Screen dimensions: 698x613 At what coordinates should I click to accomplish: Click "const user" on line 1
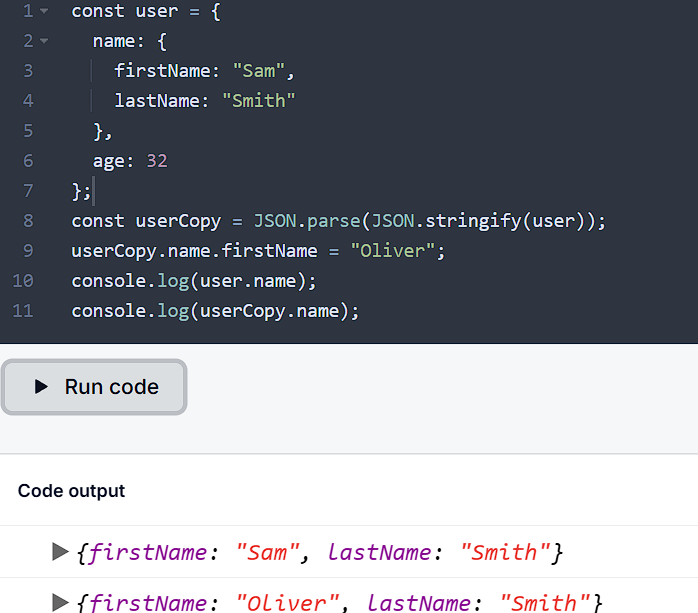(x=125, y=11)
